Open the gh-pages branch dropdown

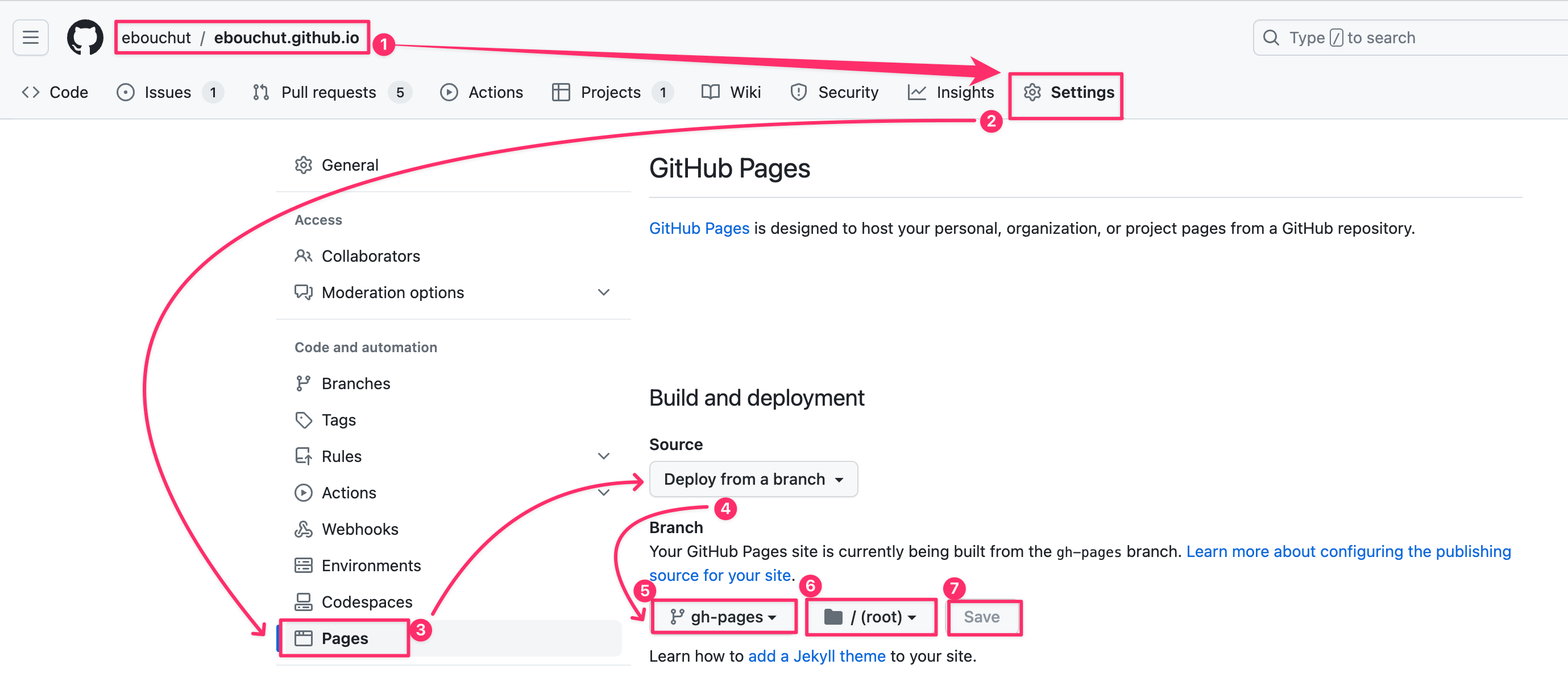coord(723,617)
